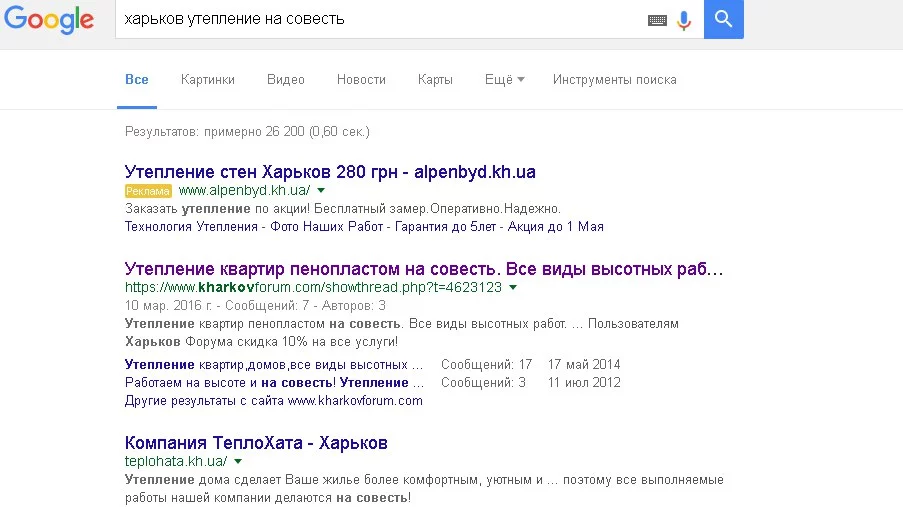903x507 pixels.
Task: Click the text Сообщений: 3
Action: (x=484, y=383)
